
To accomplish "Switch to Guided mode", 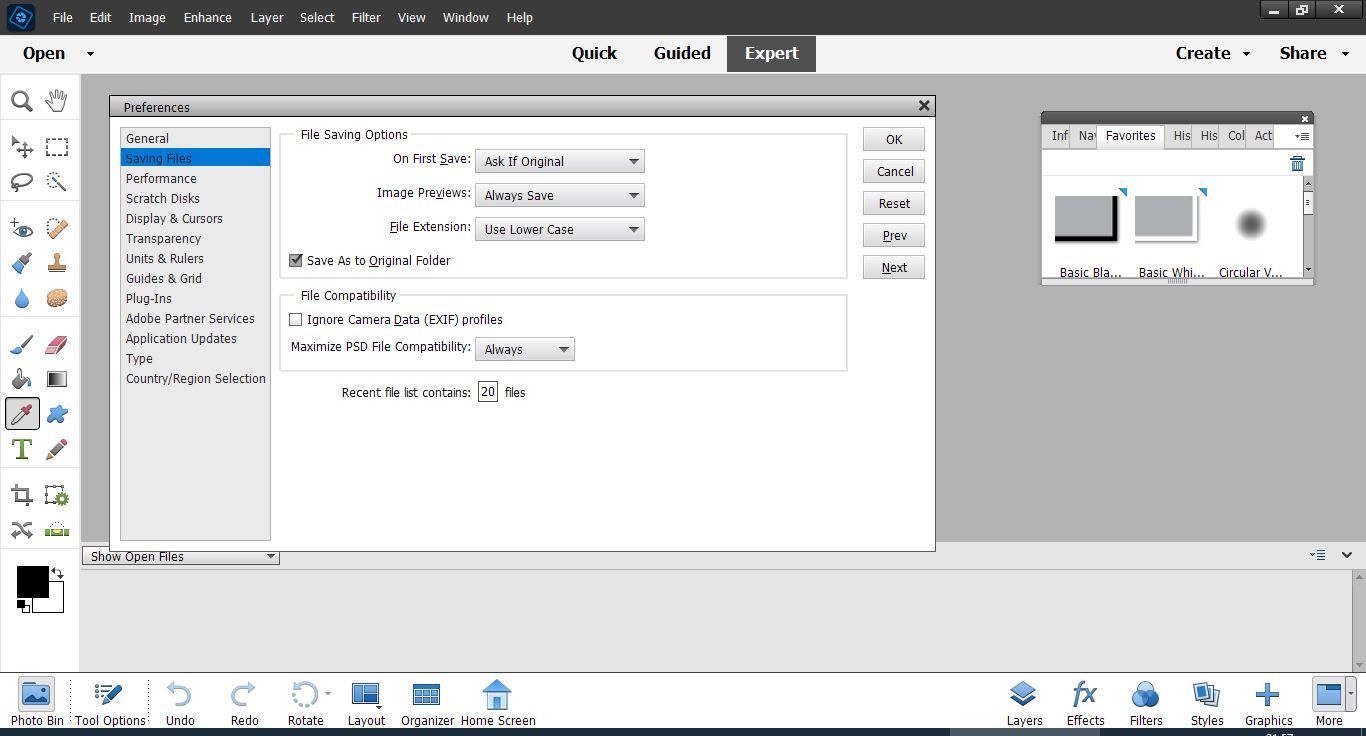I will coord(682,54).
